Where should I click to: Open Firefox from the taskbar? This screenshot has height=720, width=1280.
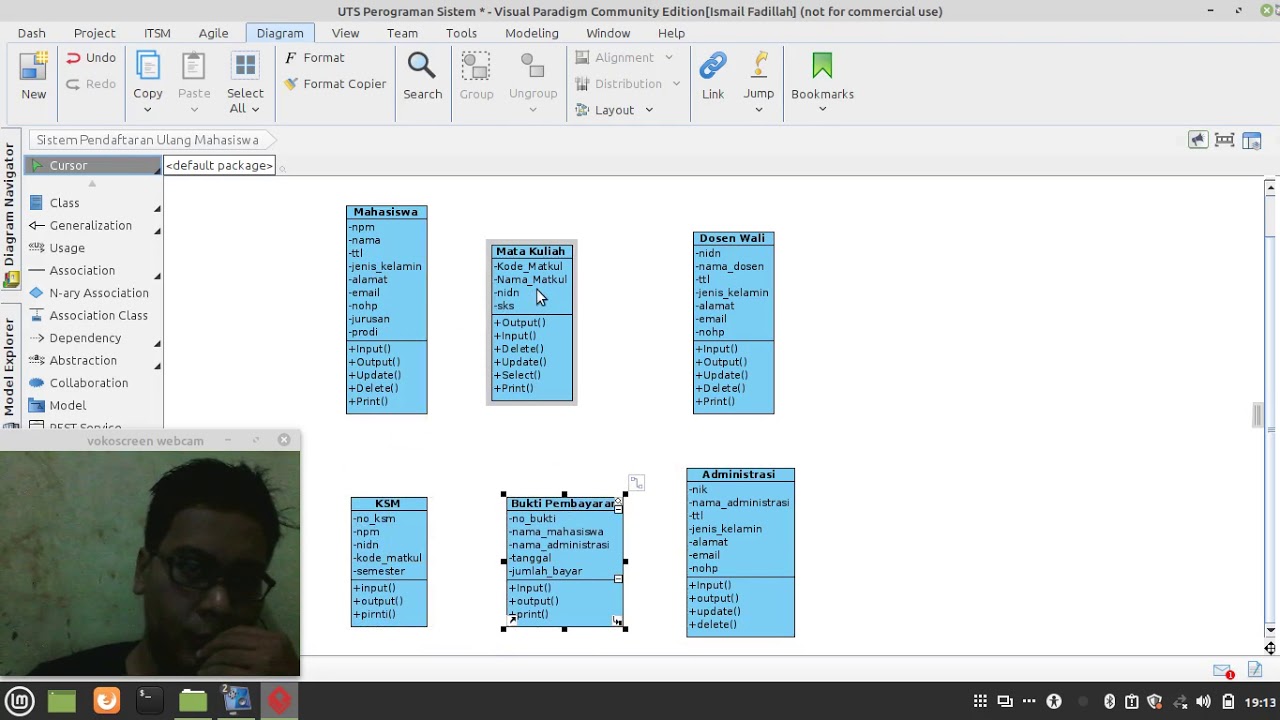[x=106, y=700]
